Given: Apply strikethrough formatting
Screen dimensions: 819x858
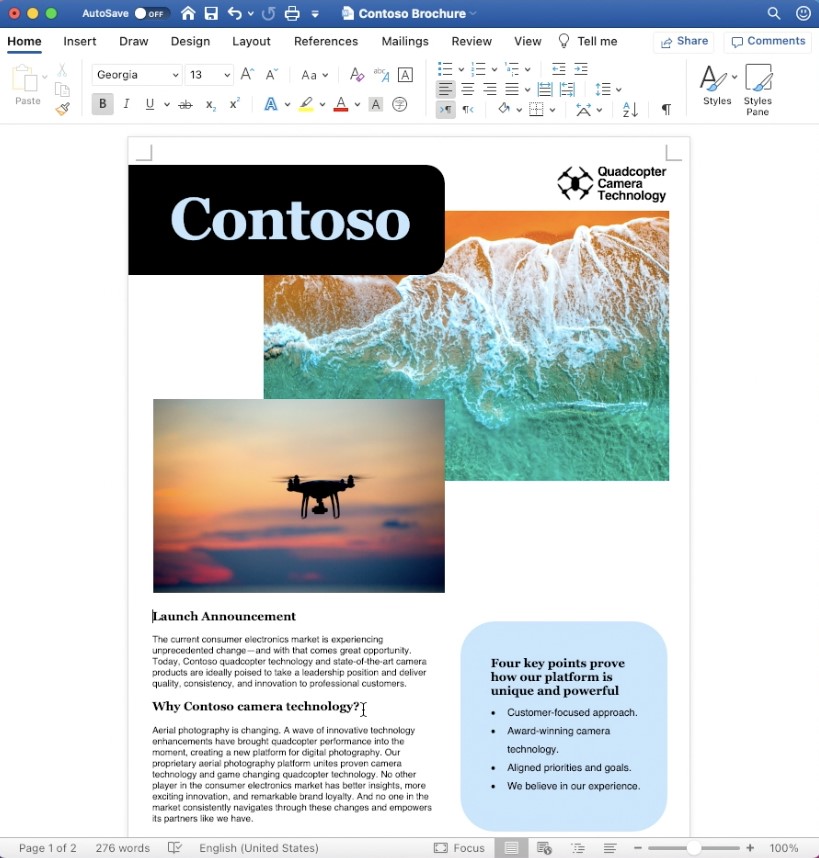Looking at the screenshot, I should coord(185,104).
